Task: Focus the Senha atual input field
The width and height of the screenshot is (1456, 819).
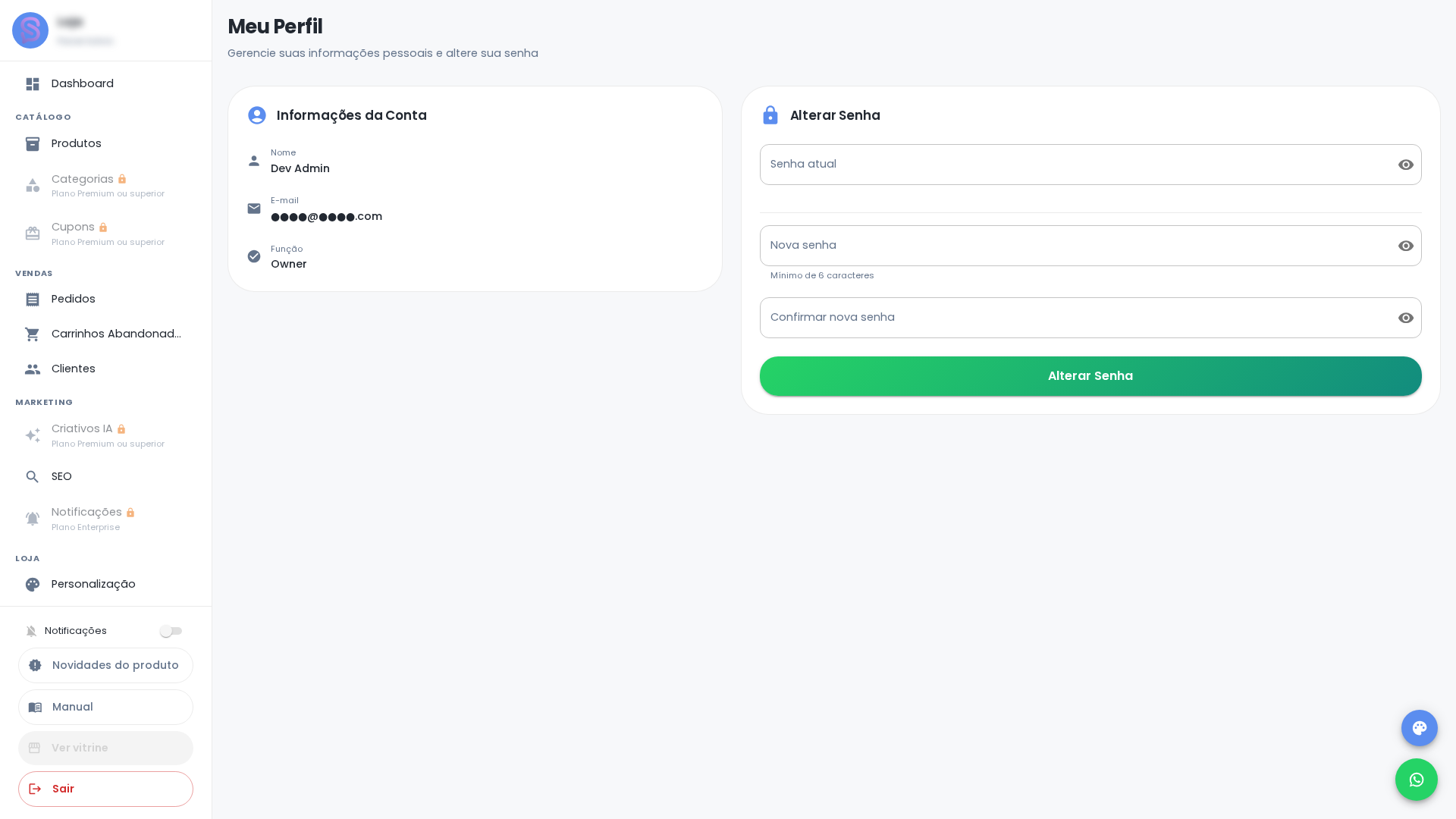Action: (x=1090, y=165)
